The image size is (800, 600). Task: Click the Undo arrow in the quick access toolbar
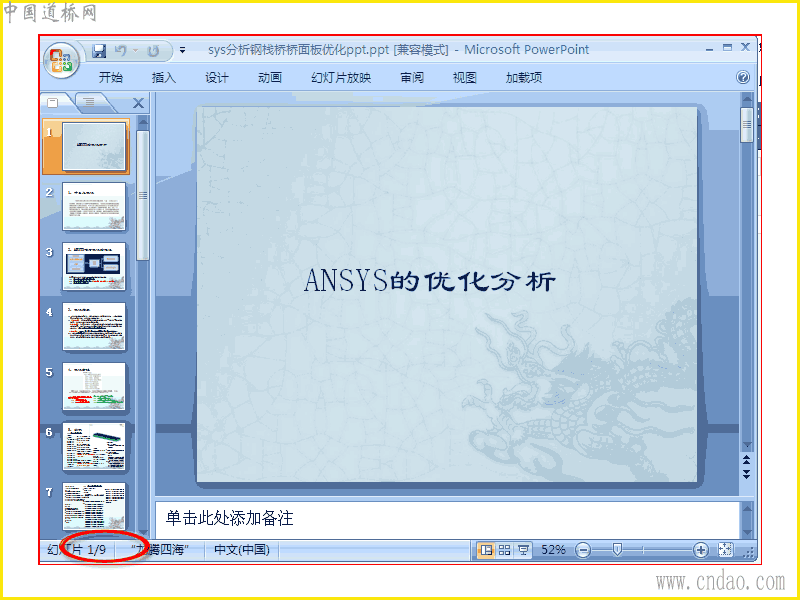[120, 51]
